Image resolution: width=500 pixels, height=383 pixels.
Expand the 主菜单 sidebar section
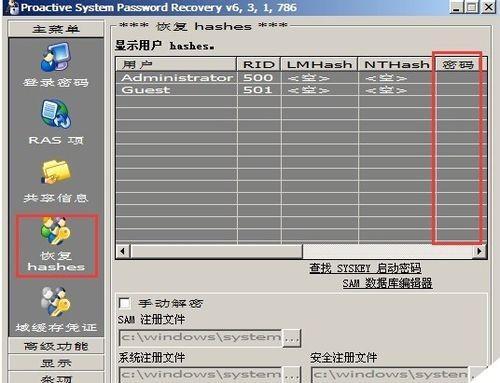56,29
